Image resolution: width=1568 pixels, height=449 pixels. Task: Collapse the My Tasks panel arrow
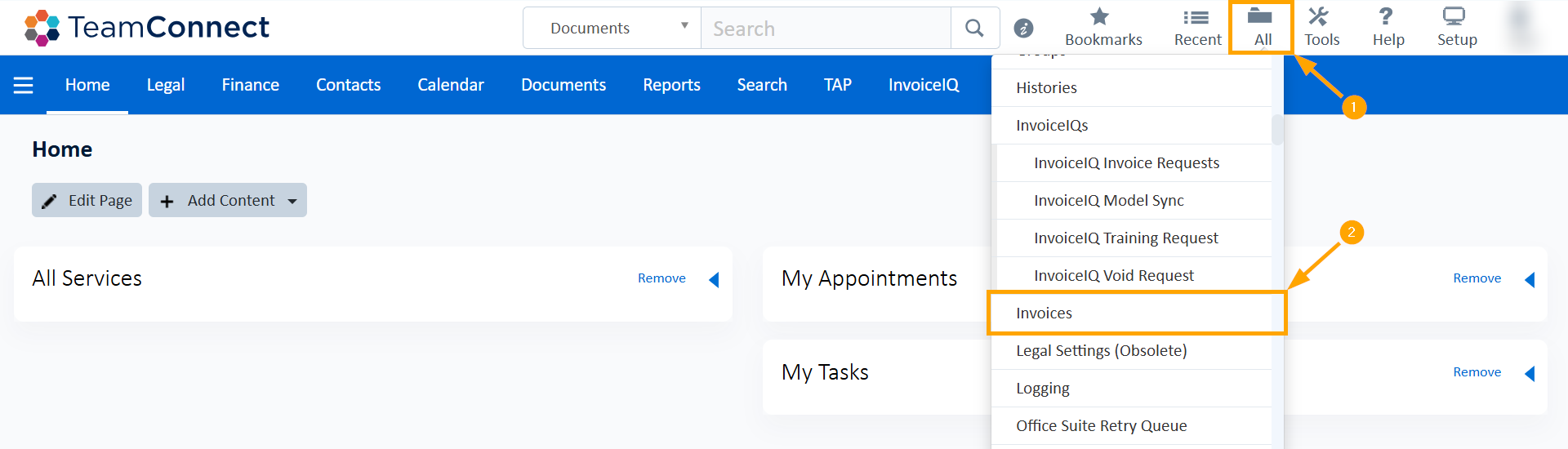click(x=1529, y=374)
